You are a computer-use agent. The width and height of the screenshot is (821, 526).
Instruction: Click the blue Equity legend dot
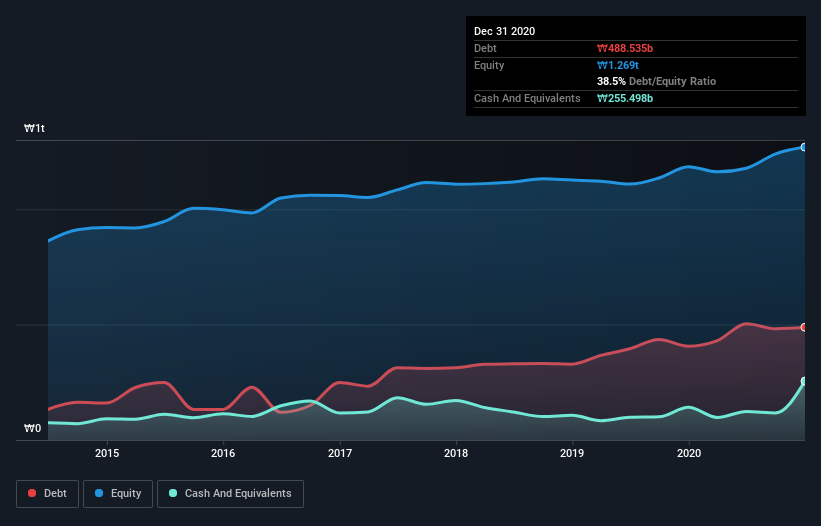[x=99, y=493]
